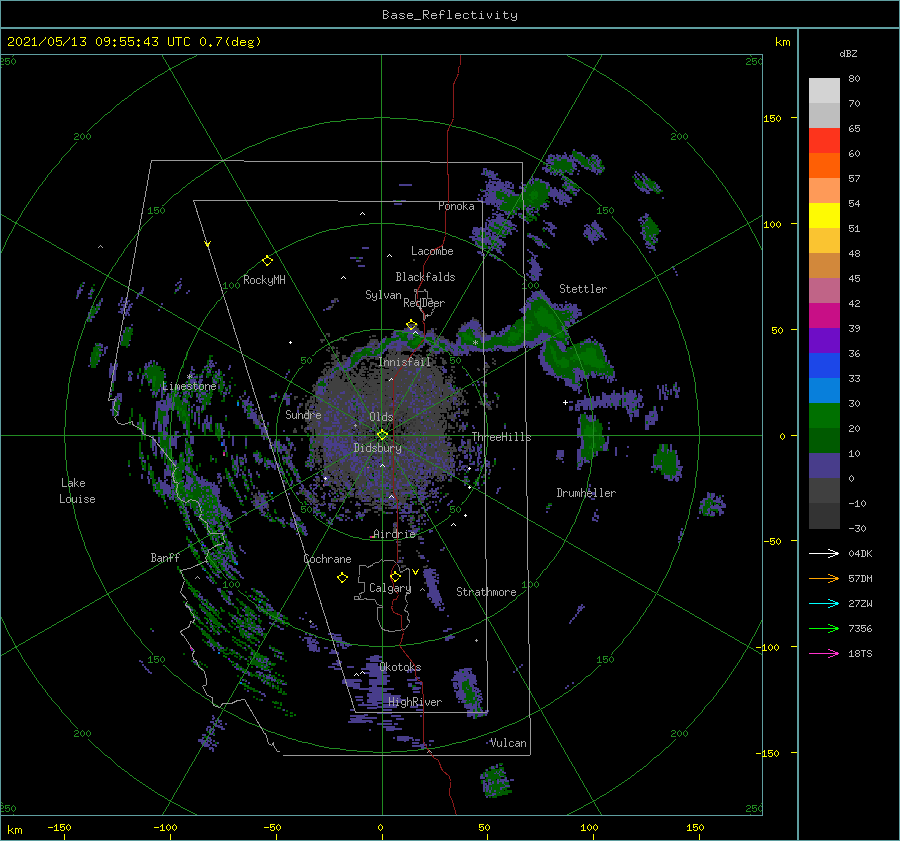
Task: Pick the purple-gray 10 dBZ swatch
Action: (824, 466)
